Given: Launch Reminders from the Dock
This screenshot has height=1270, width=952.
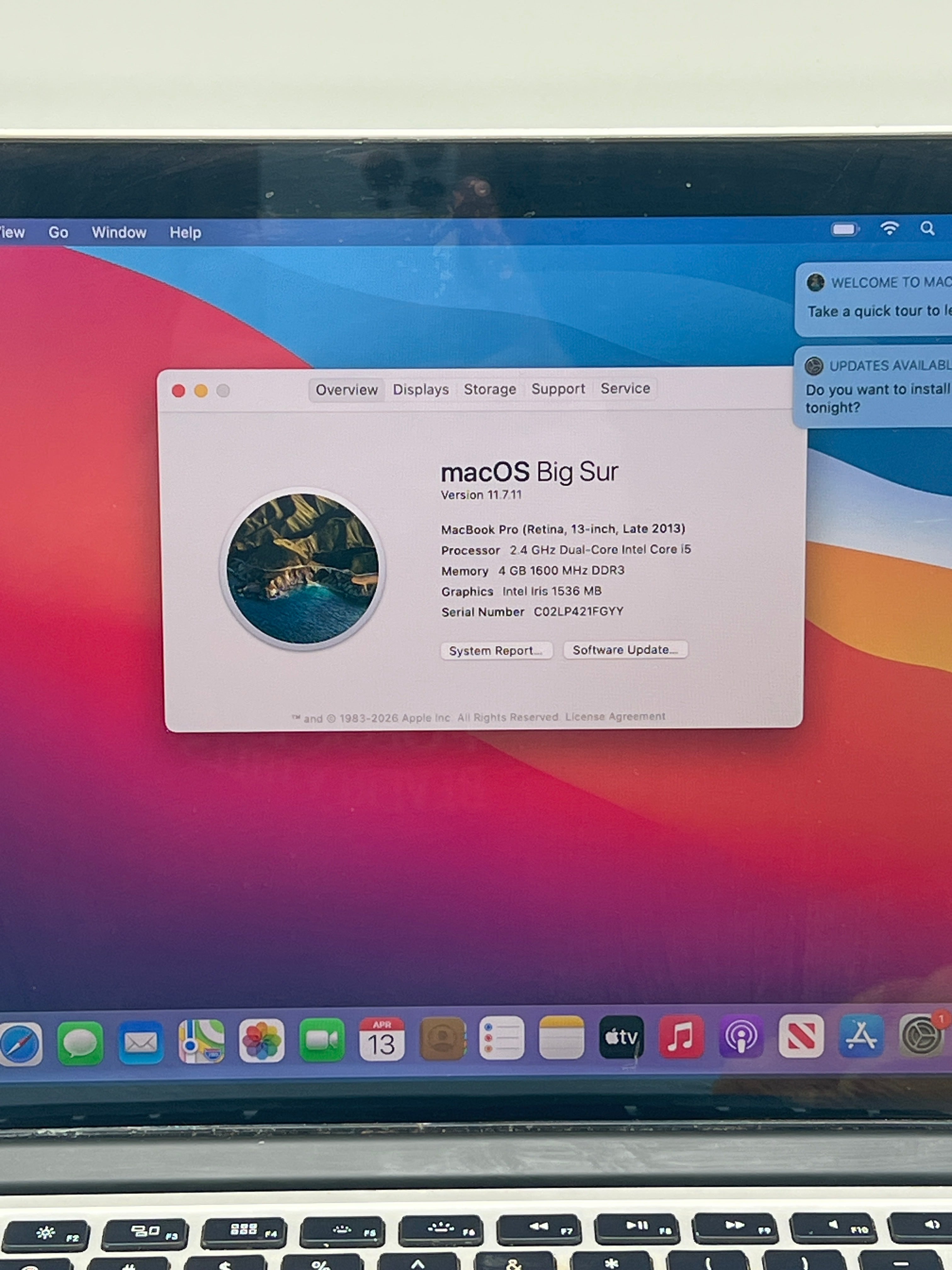Looking at the screenshot, I should pyautogui.click(x=501, y=1038).
